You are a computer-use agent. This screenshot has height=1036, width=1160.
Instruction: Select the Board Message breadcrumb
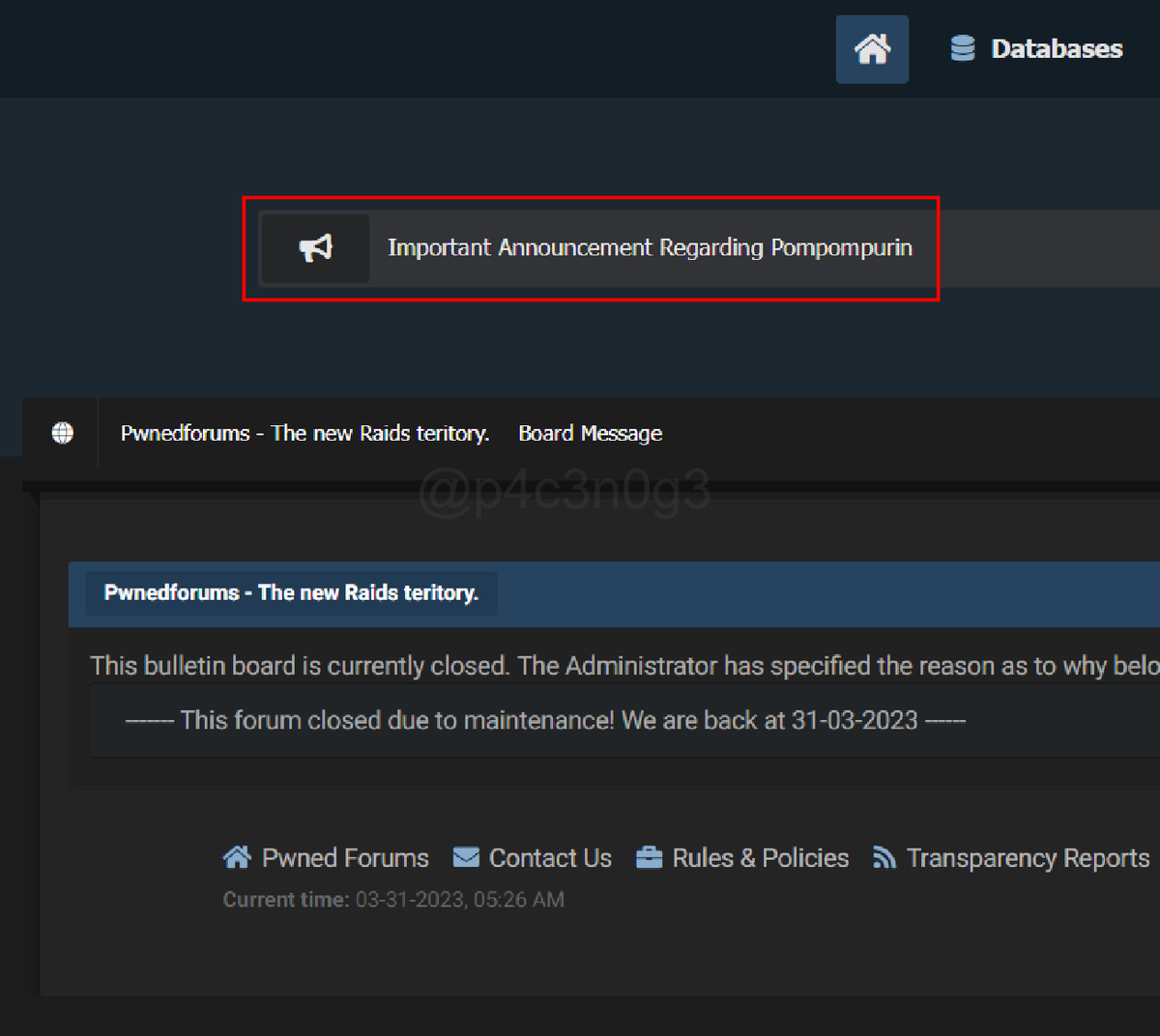click(591, 433)
